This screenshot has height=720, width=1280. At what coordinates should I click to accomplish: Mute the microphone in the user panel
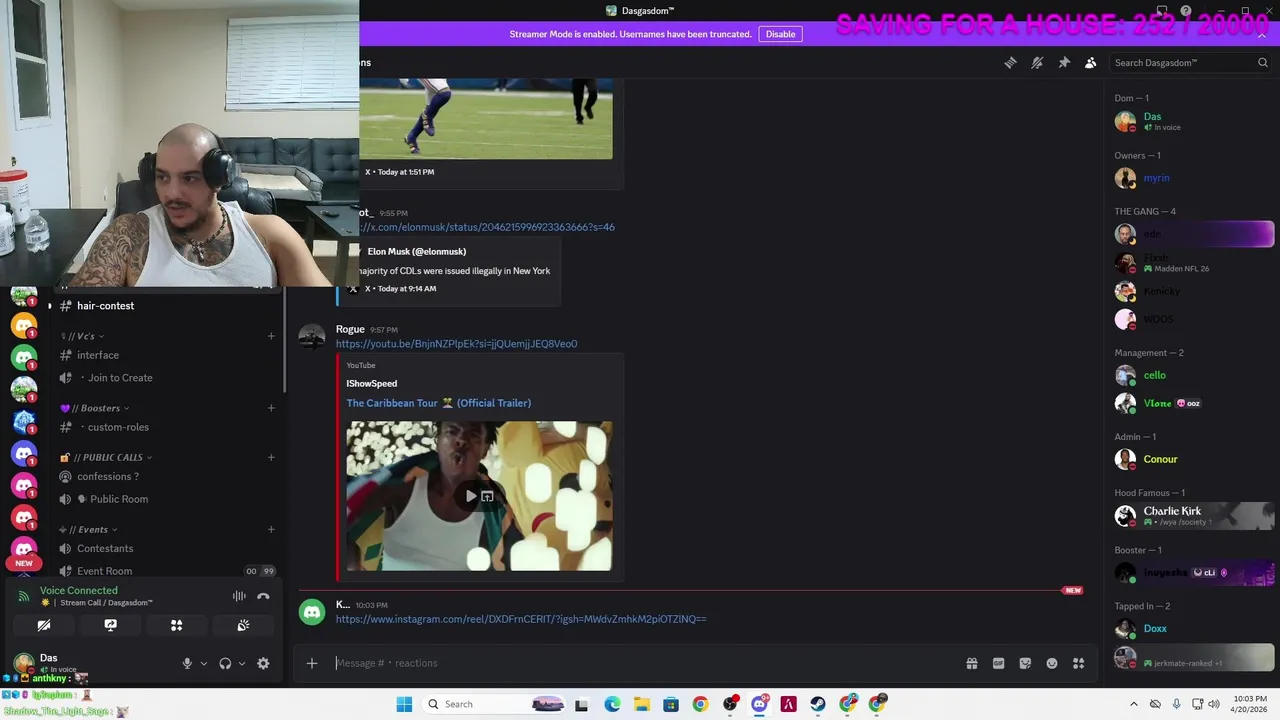(186, 663)
